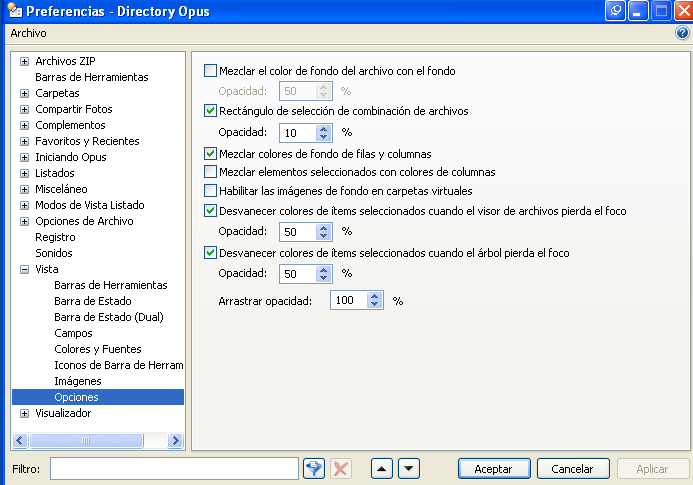
Task: Expand the Carpetas tree node
Action: [x=25, y=93]
